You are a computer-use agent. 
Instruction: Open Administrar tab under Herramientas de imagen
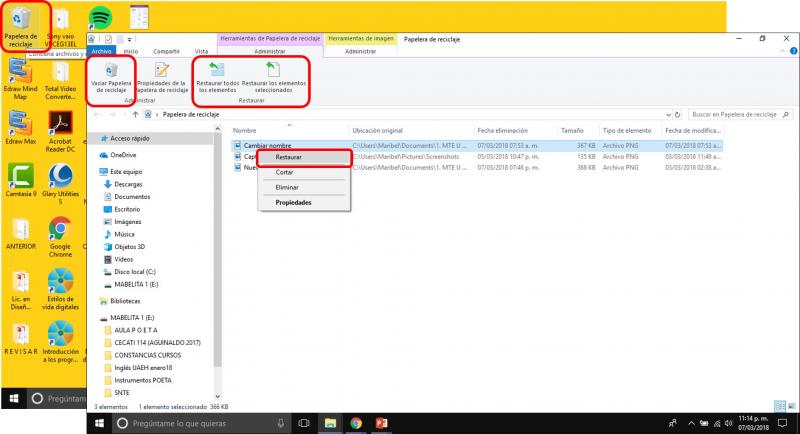tap(360, 52)
